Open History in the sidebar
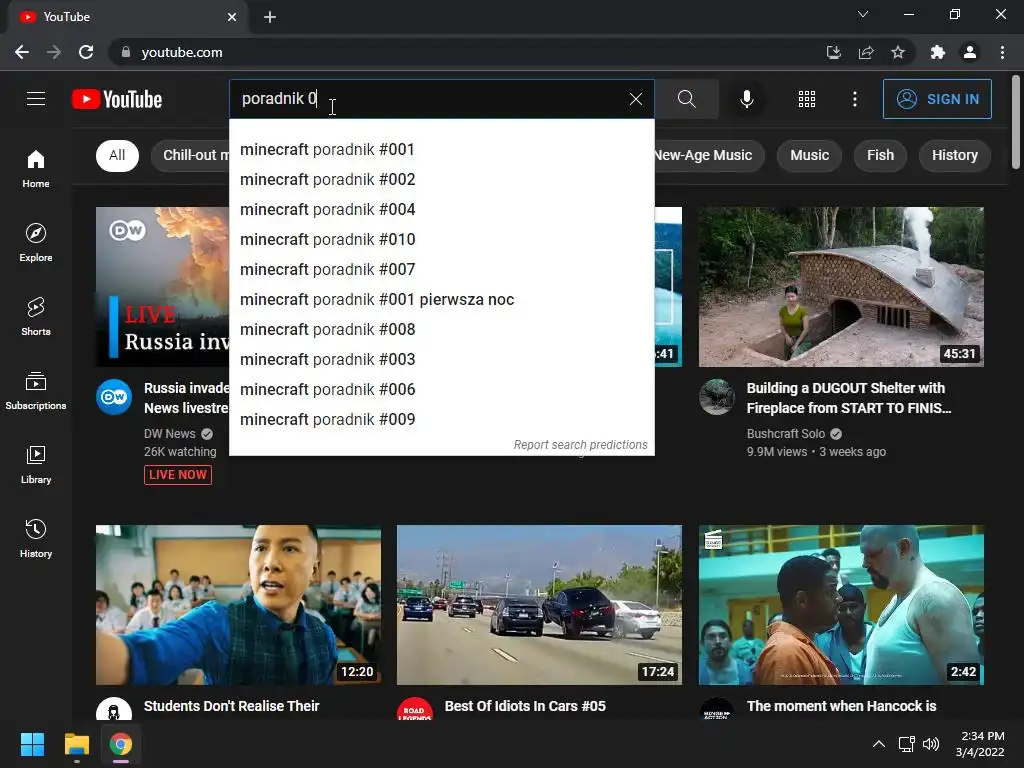This screenshot has width=1024, height=768. [x=36, y=538]
